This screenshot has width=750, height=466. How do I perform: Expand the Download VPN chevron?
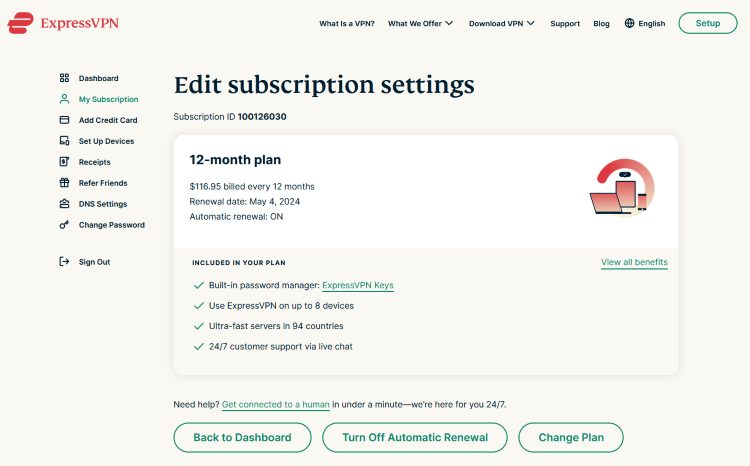coord(530,23)
